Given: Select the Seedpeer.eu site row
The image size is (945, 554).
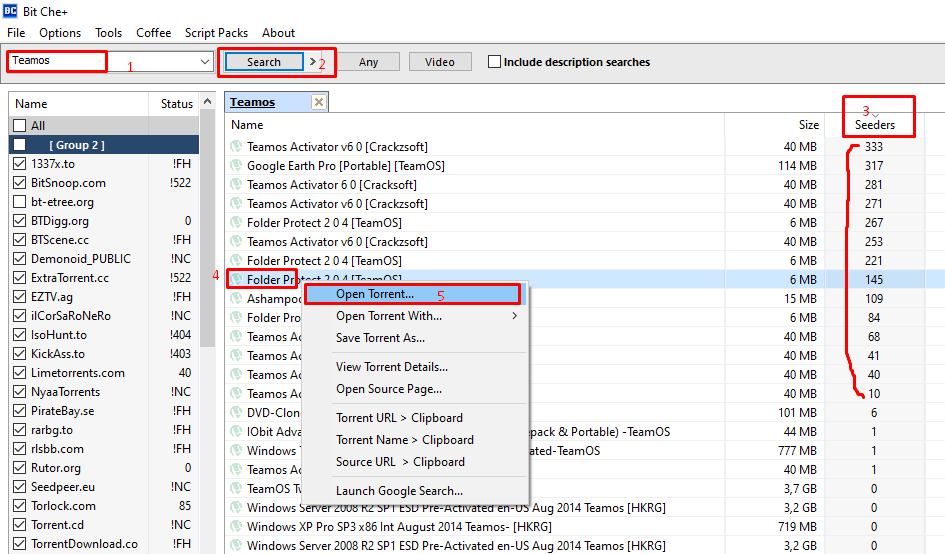Looking at the screenshot, I should (104, 486).
